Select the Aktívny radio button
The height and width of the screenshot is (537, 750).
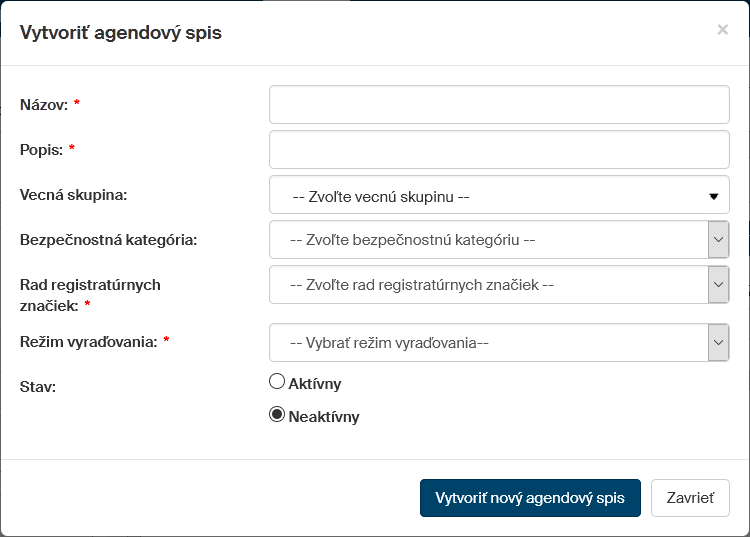point(278,381)
